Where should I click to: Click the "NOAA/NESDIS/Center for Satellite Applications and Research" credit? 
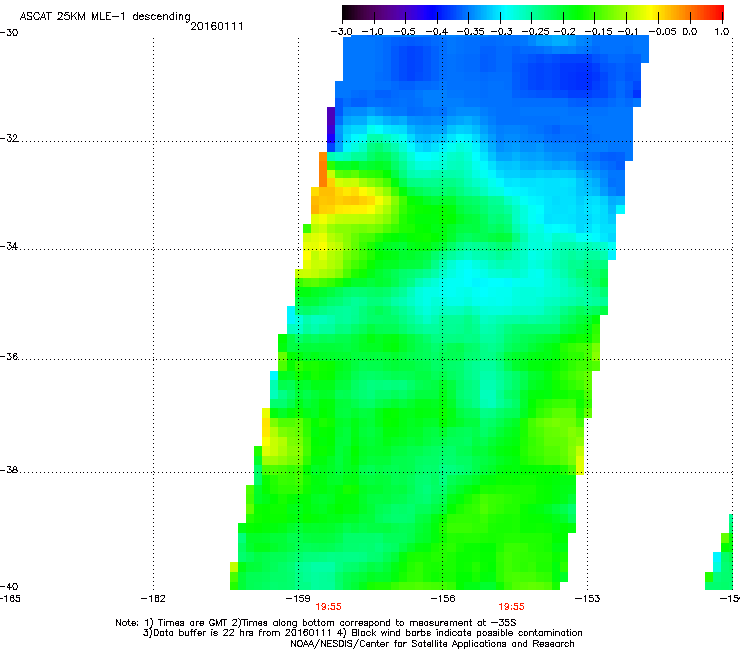(432, 644)
